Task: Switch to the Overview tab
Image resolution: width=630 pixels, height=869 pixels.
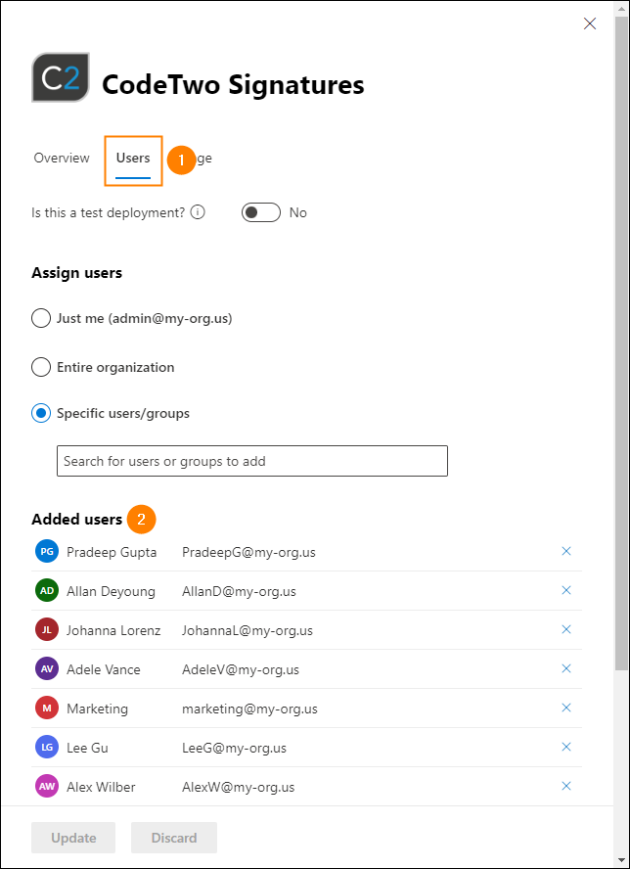Action: click(x=62, y=158)
